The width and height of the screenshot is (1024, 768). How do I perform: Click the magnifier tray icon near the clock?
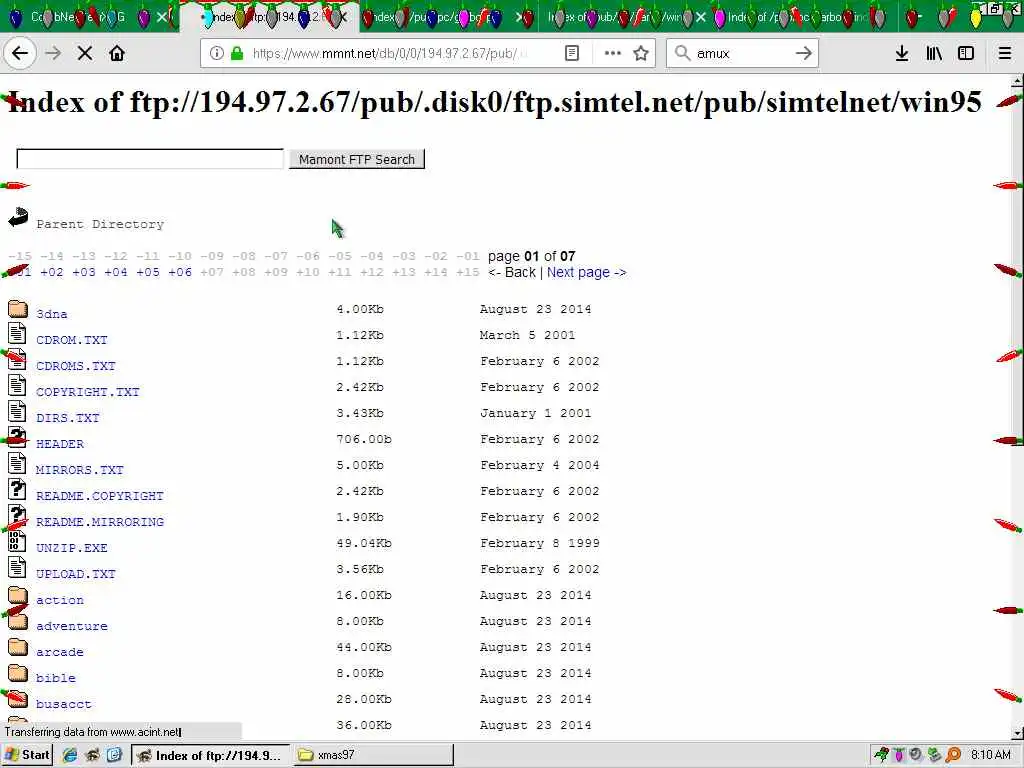click(953, 755)
